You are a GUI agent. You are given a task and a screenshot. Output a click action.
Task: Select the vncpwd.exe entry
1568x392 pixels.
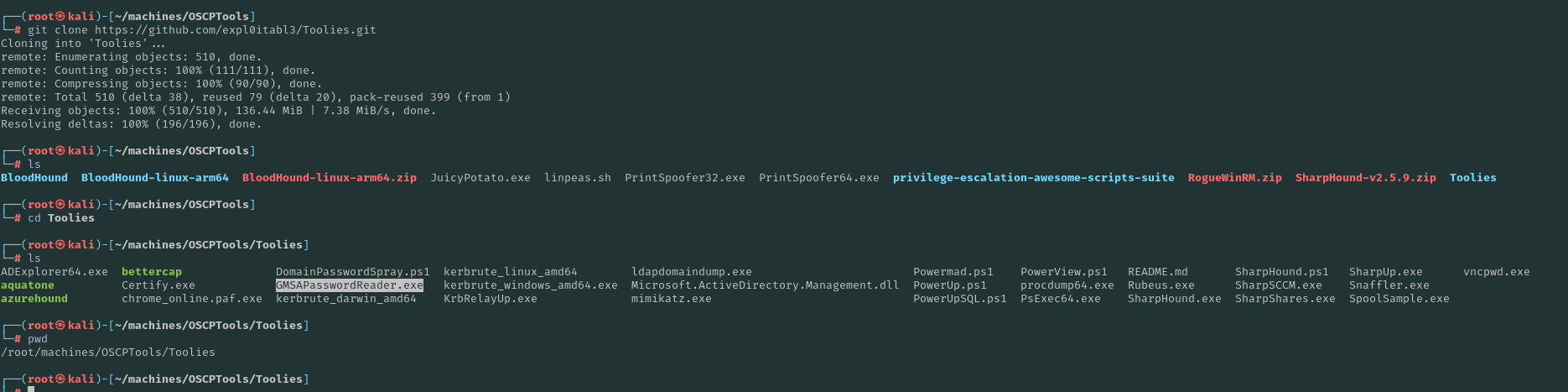tap(1496, 272)
